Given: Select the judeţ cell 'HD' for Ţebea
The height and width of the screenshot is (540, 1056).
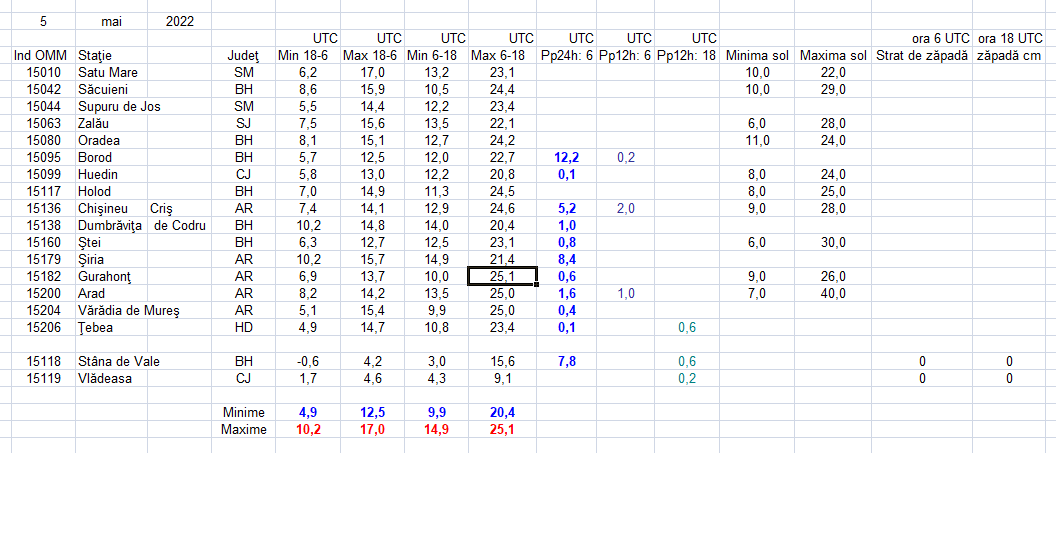Looking at the screenshot, I should [x=243, y=328].
